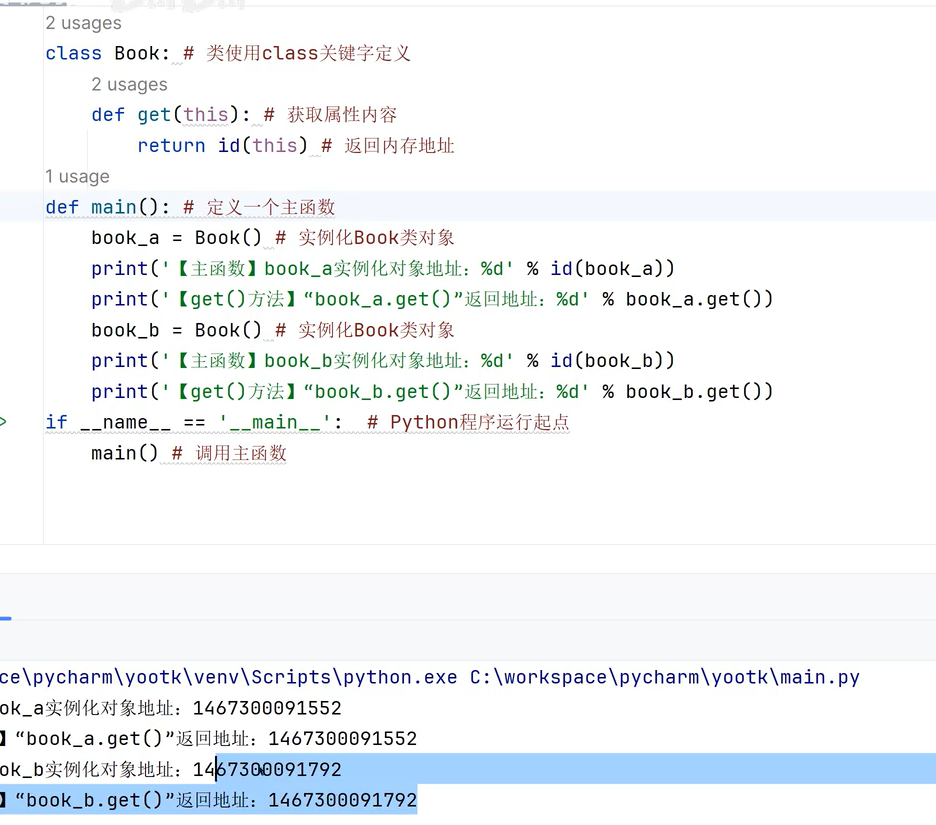Open the "C:\workspace\pycharm\yootk\main.py" path in console

pyautogui.click(x=664, y=677)
